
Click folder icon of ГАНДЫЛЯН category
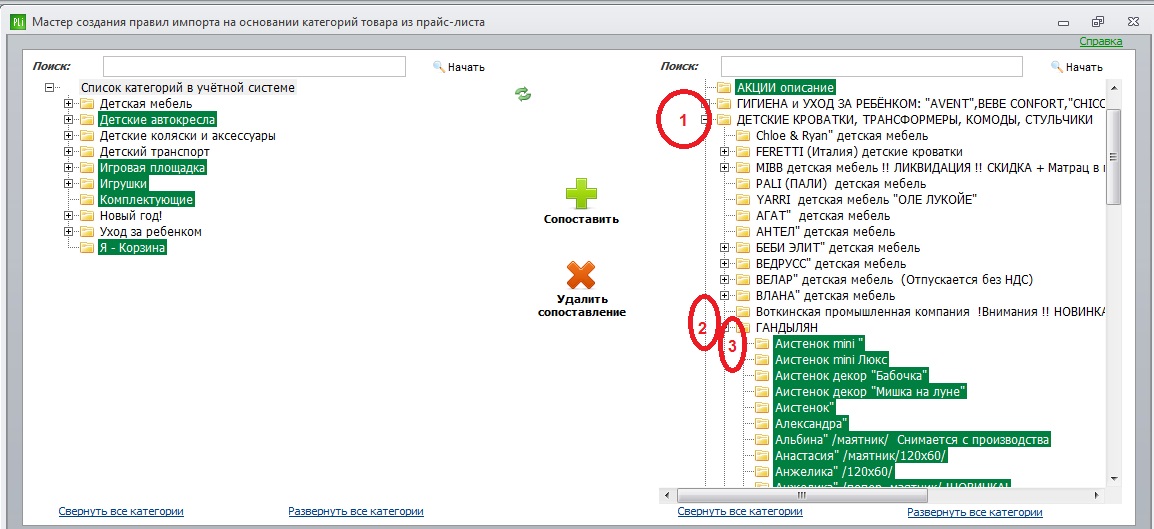tap(743, 327)
